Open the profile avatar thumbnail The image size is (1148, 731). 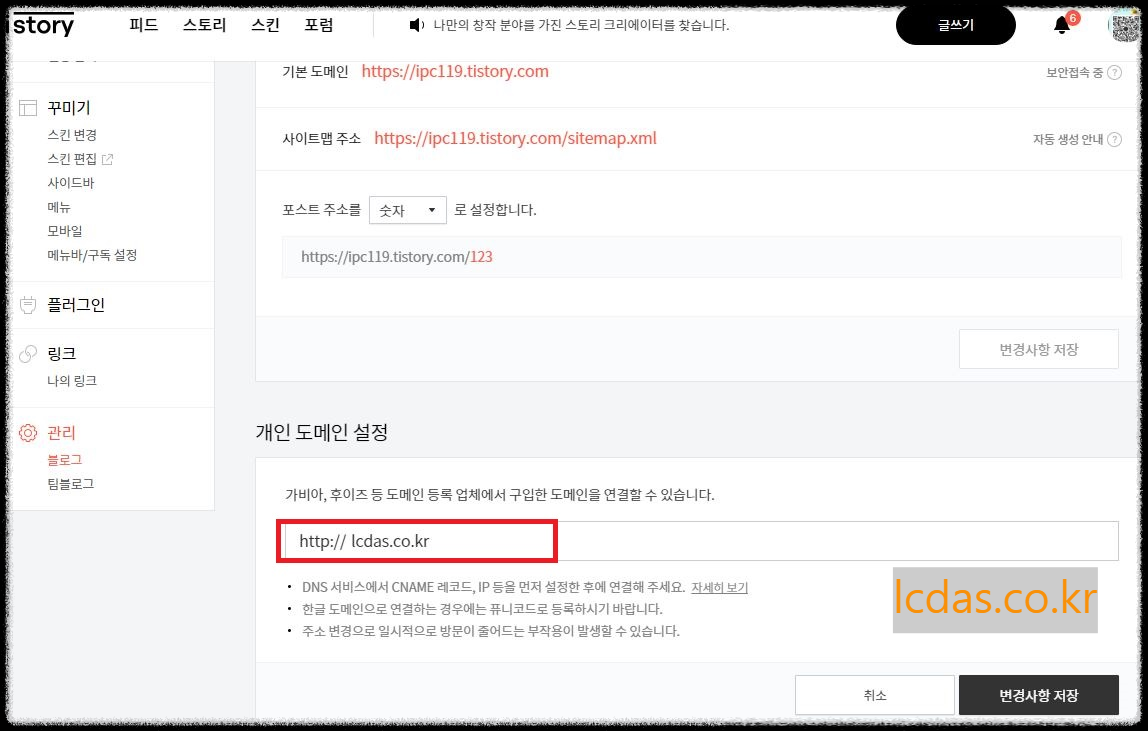click(1125, 26)
